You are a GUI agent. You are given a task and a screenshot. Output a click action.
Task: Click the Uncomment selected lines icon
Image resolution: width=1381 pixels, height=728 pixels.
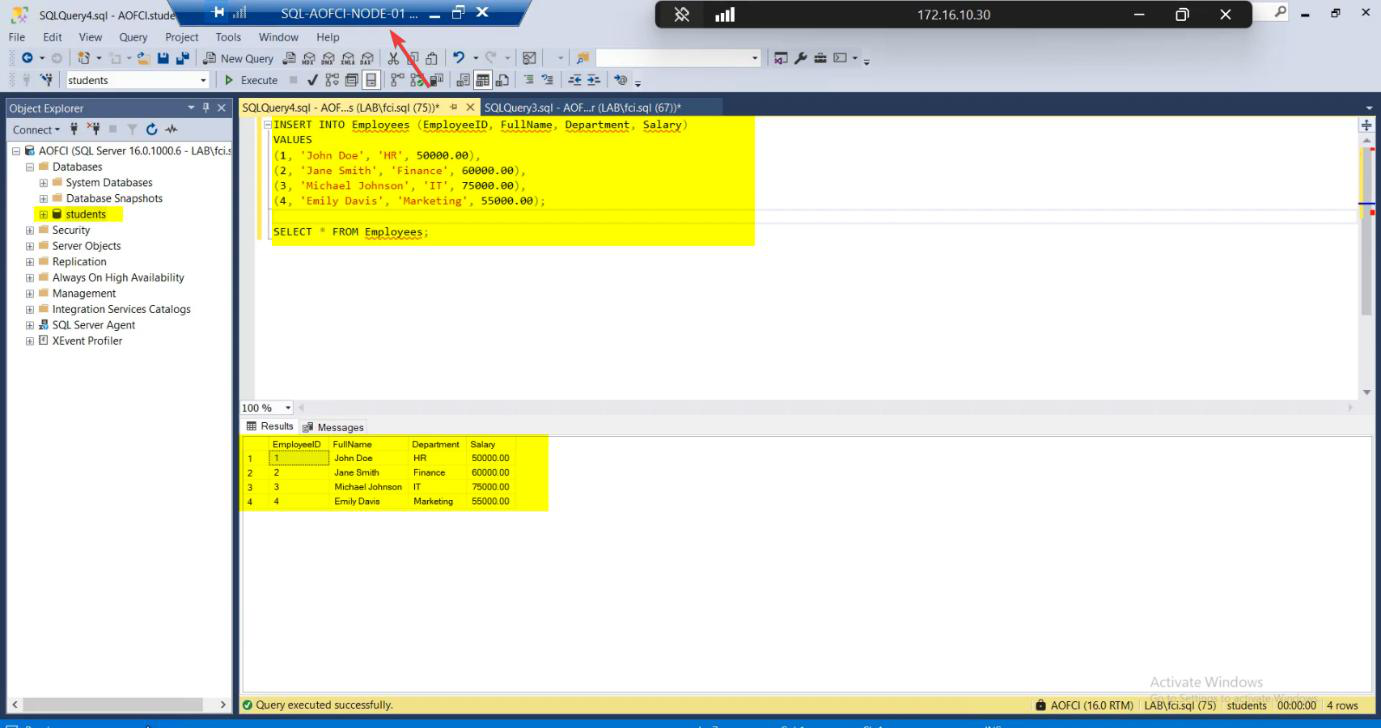coord(548,80)
